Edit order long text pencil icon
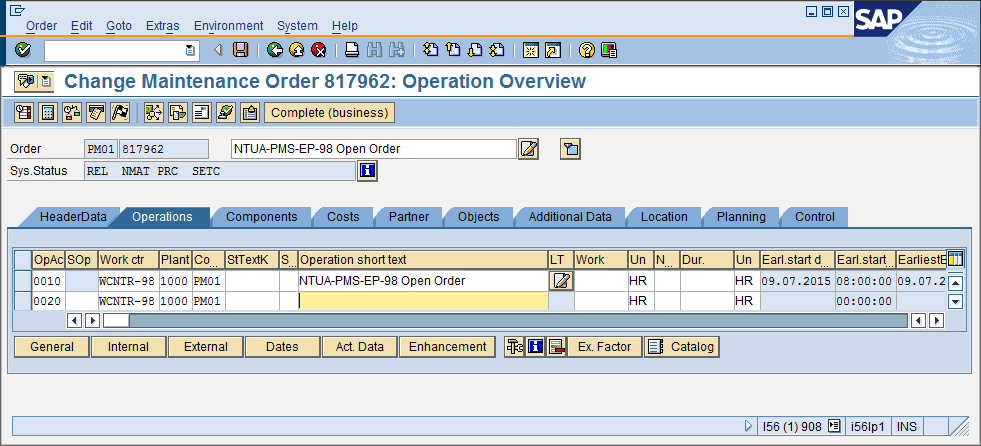 tap(529, 149)
